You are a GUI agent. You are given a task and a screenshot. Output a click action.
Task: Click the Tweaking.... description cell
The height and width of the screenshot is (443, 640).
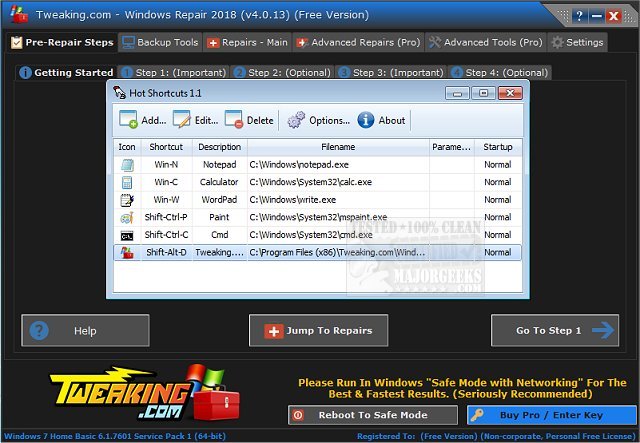click(220, 253)
